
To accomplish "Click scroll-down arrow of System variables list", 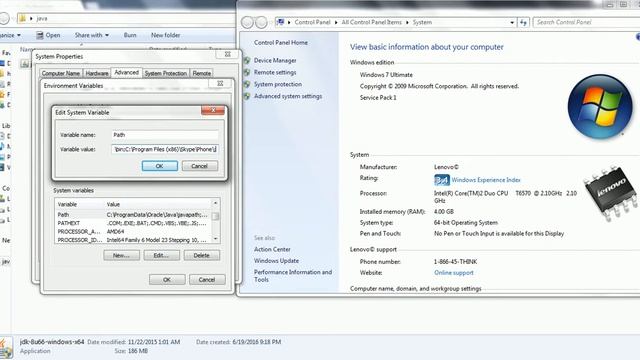I will pyautogui.click(x=216, y=239).
